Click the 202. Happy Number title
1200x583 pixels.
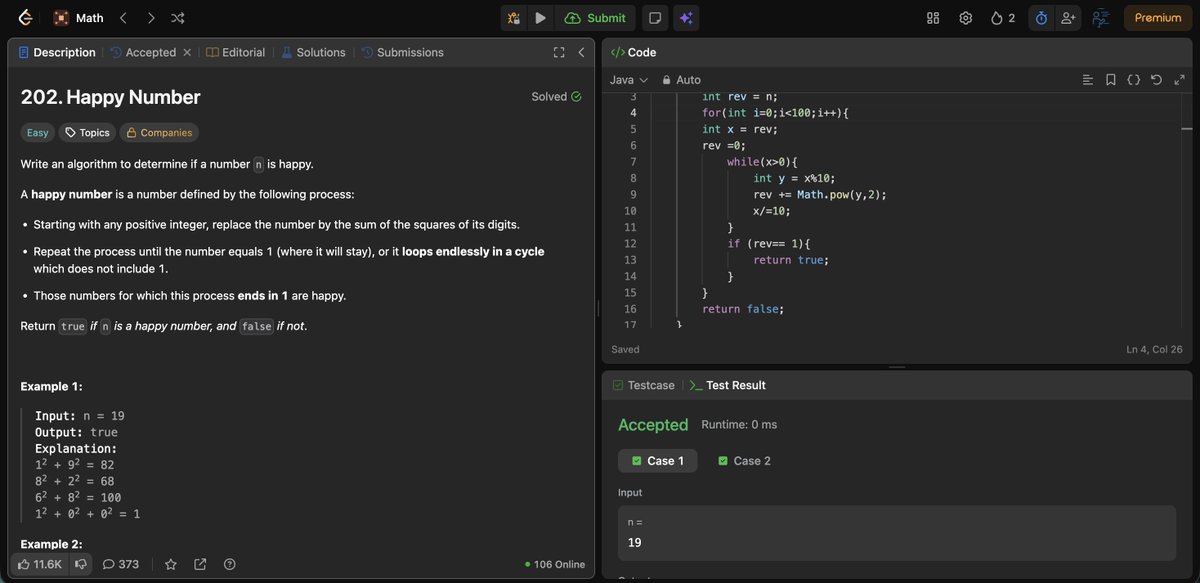click(110, 97)
